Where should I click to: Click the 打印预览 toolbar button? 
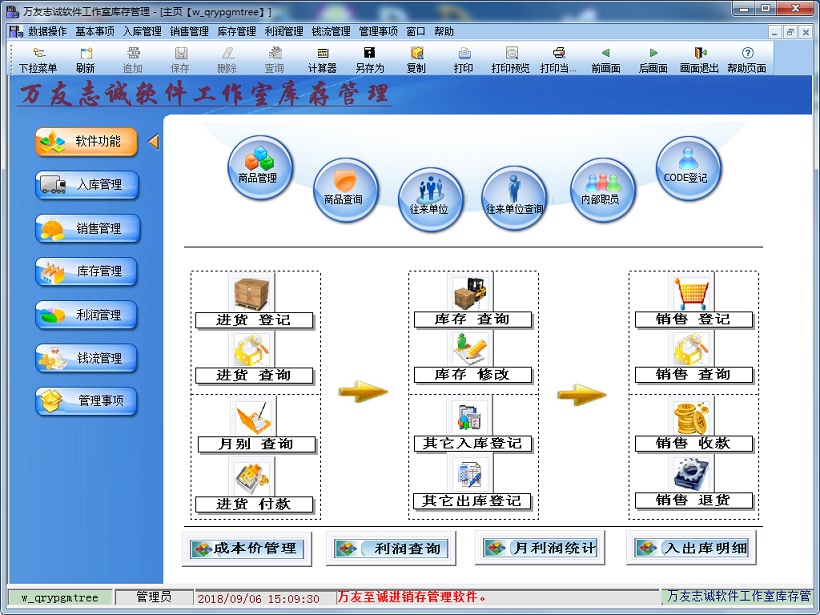tap(511, 60)
